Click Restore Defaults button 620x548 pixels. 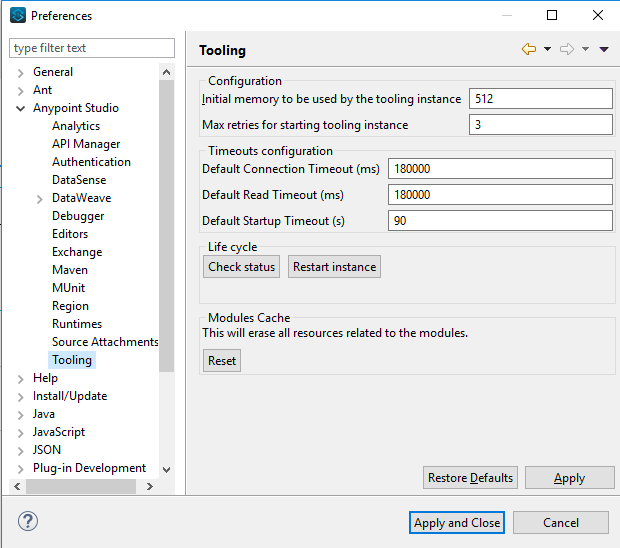[x=470, y=478]
